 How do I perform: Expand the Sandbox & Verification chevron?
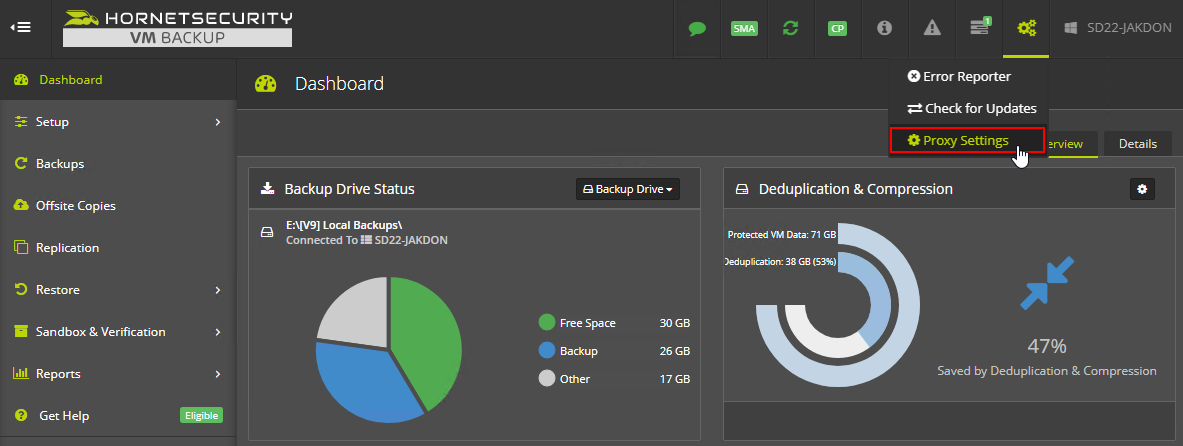pos(217,332)
